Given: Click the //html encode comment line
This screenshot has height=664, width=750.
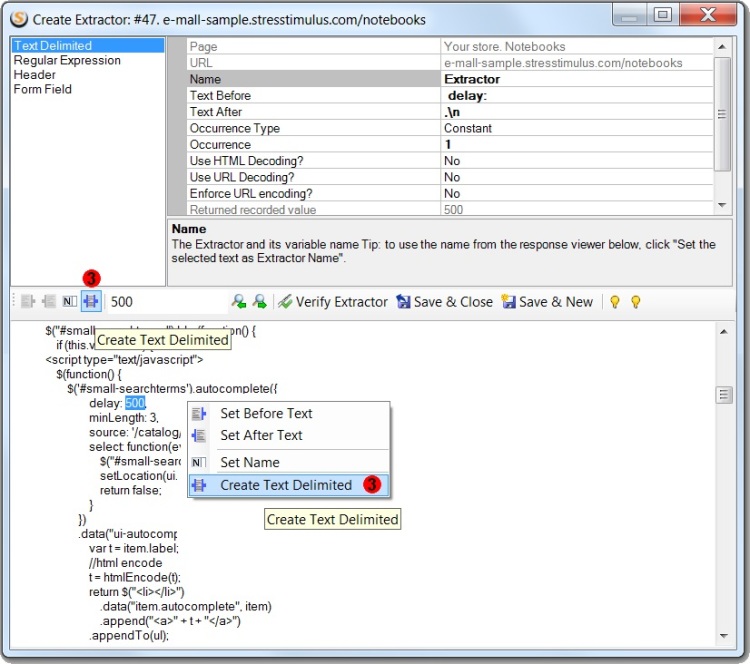Looking at the screenshot, I should tap(125, 563).
